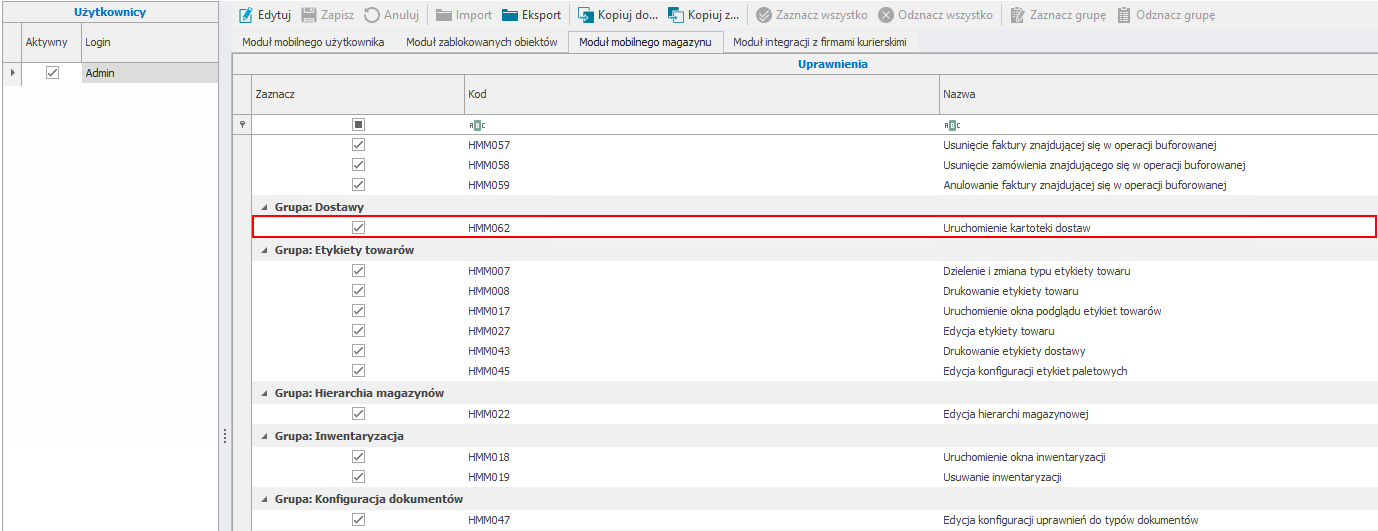The width and height of the screenshot is (1378, 531).
Task: Uncheck permission HMM062 checkbox
Action: (x=358, y=228)
